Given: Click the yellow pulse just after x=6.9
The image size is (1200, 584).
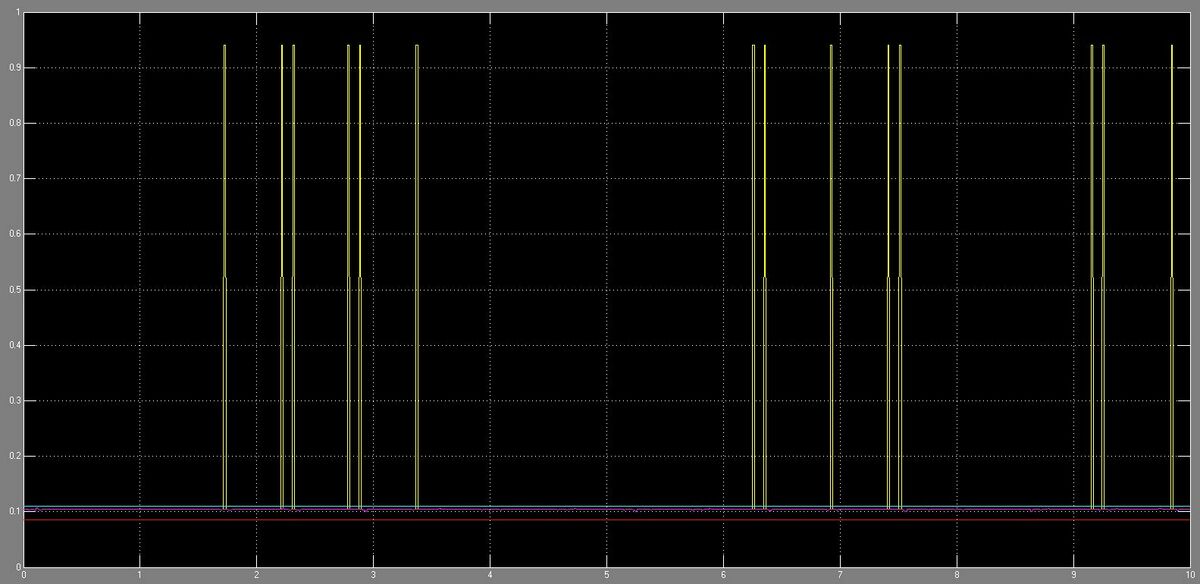Looking at the screenshot, I should click(x=831, y=200).
